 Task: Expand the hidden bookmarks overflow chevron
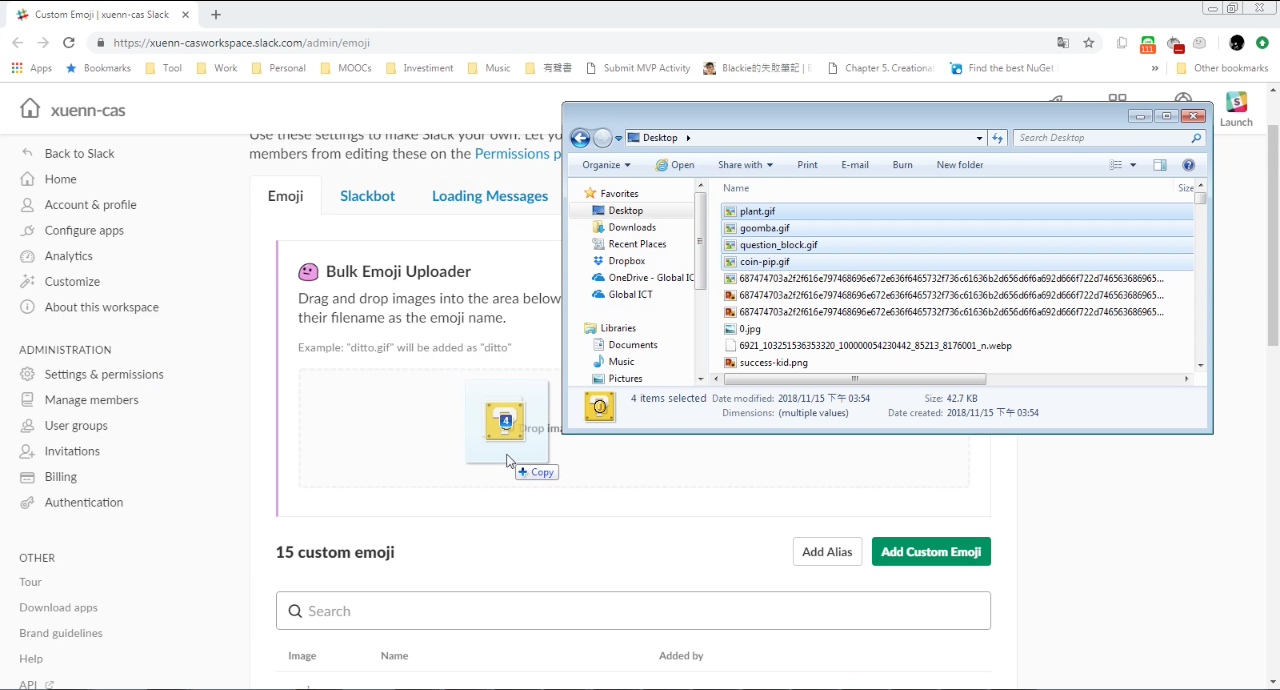pyautogui.click(x=1155, y=68)
